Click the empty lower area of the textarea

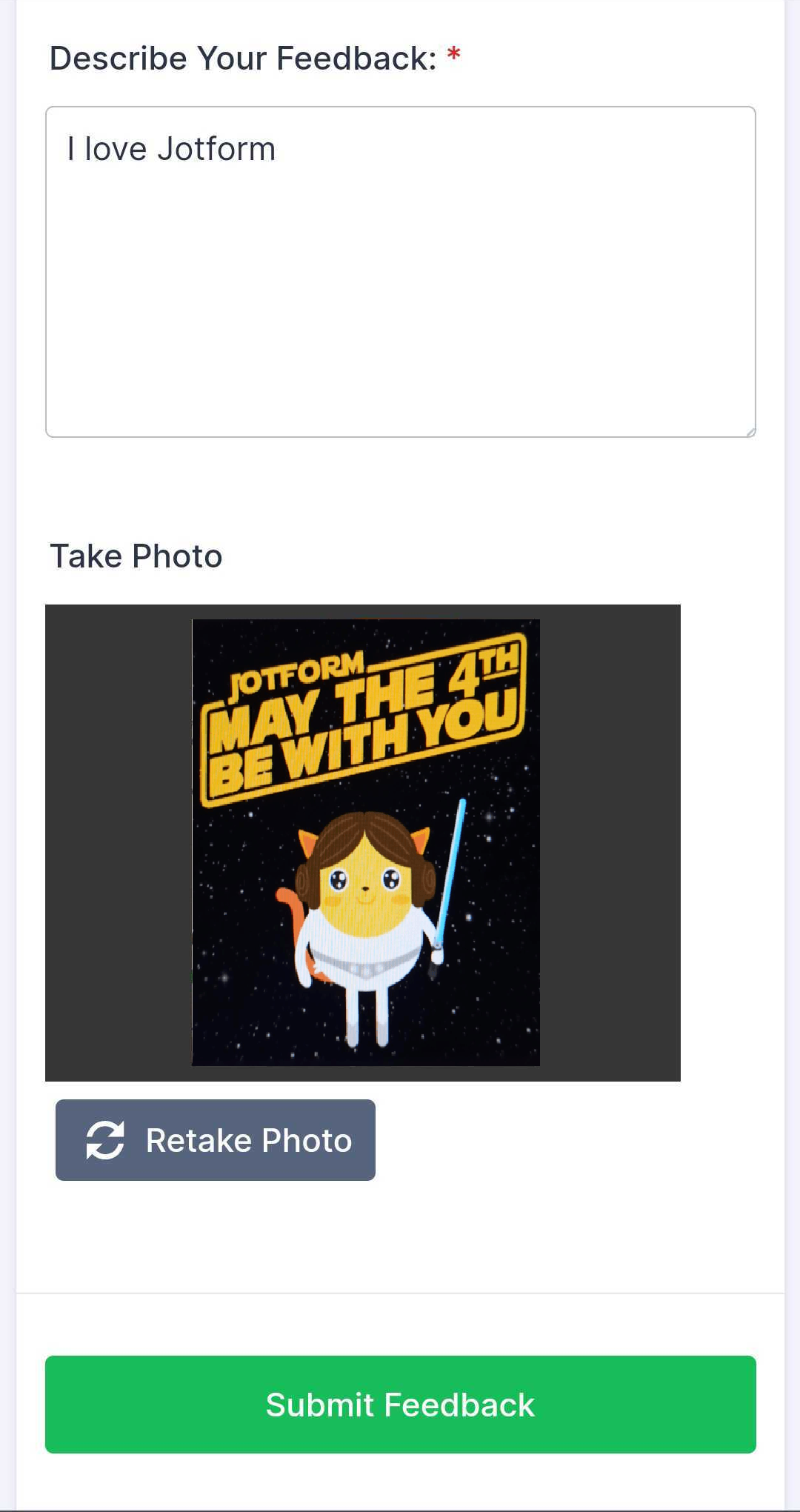click(401, 333)
